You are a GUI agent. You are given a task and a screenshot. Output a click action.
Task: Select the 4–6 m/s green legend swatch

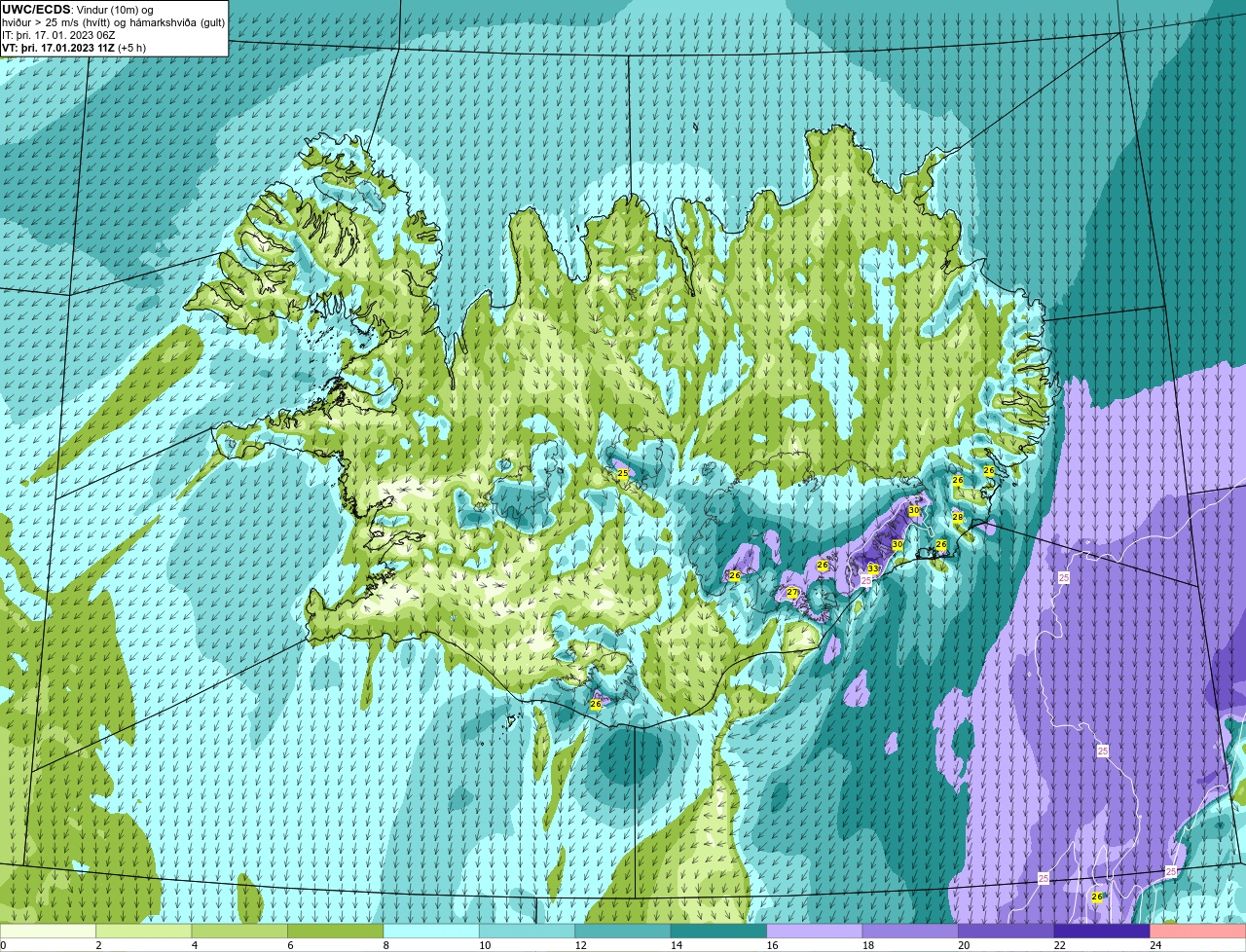coord(239,931)
